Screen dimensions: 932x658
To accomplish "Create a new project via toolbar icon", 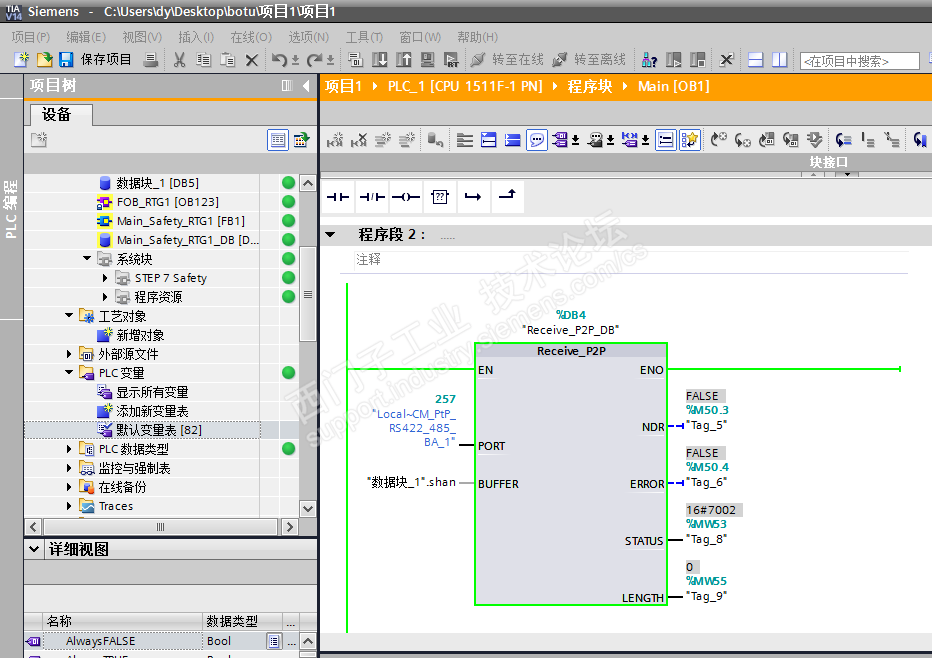I will point(21,59).
